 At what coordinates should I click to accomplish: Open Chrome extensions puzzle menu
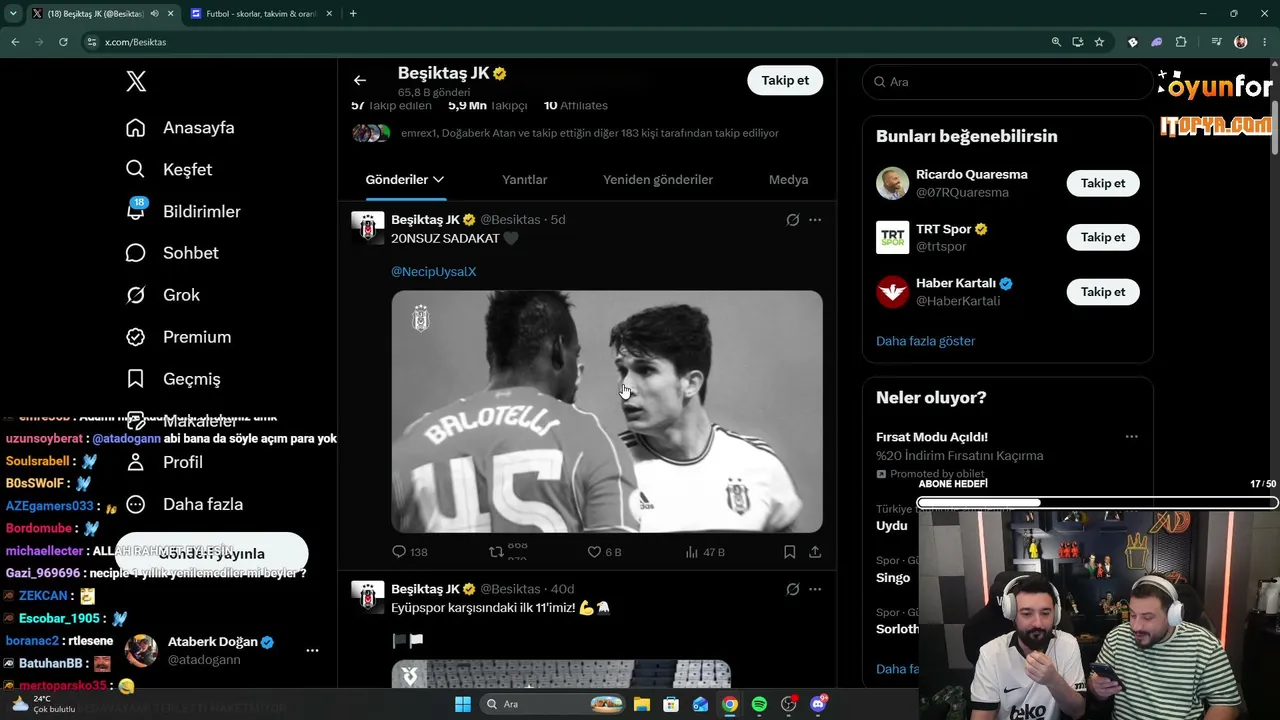pos(1181,42)
